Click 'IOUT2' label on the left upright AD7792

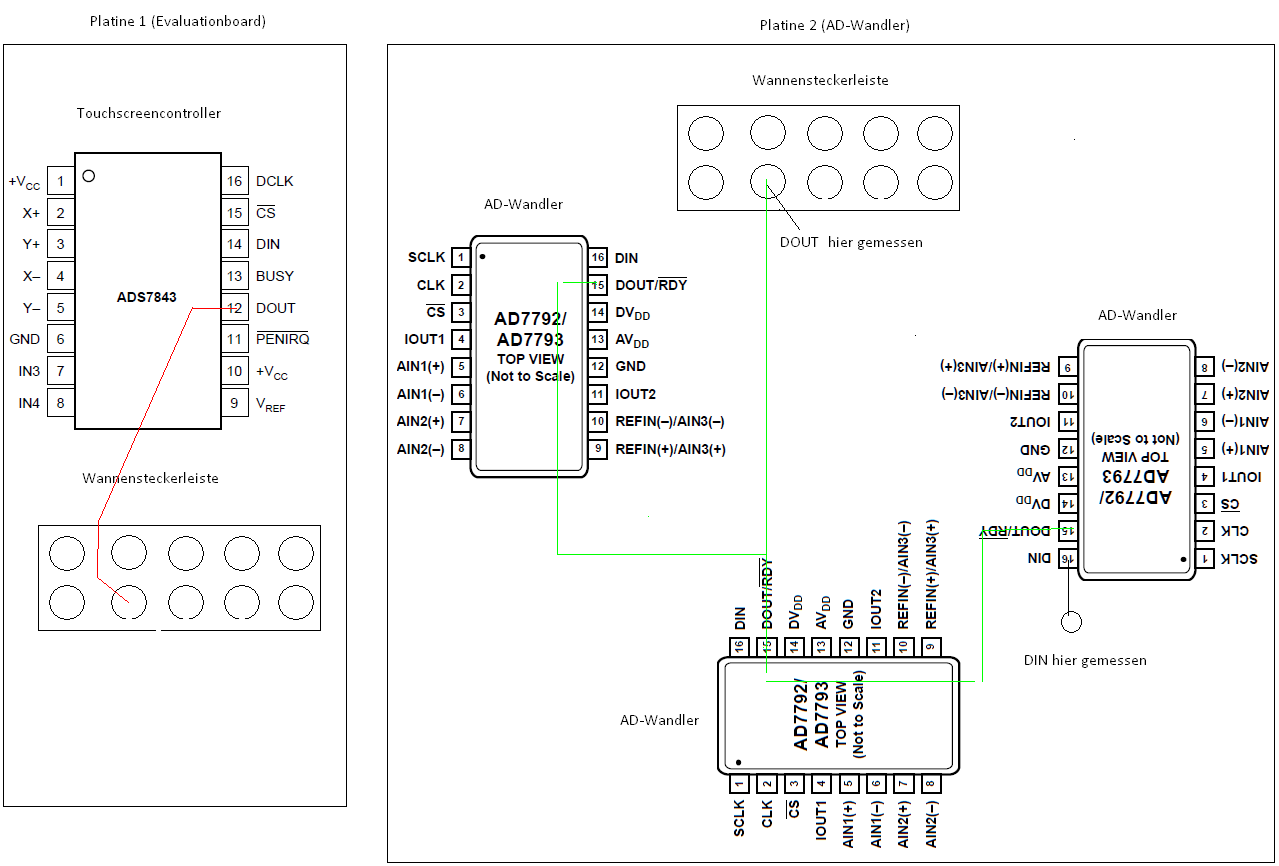635,394
